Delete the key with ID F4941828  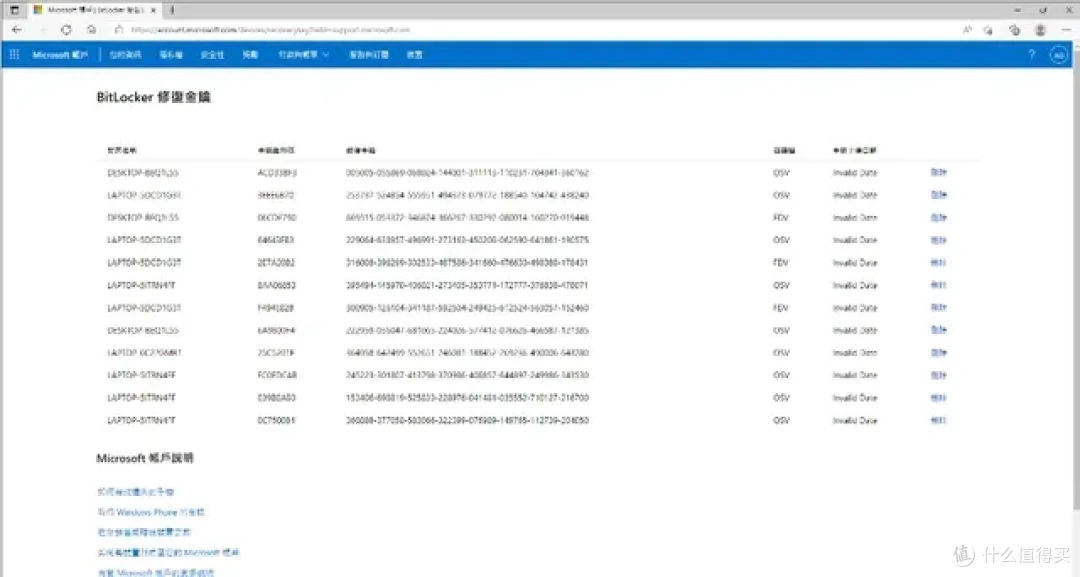pyautogui.click(x=938, y=307)
